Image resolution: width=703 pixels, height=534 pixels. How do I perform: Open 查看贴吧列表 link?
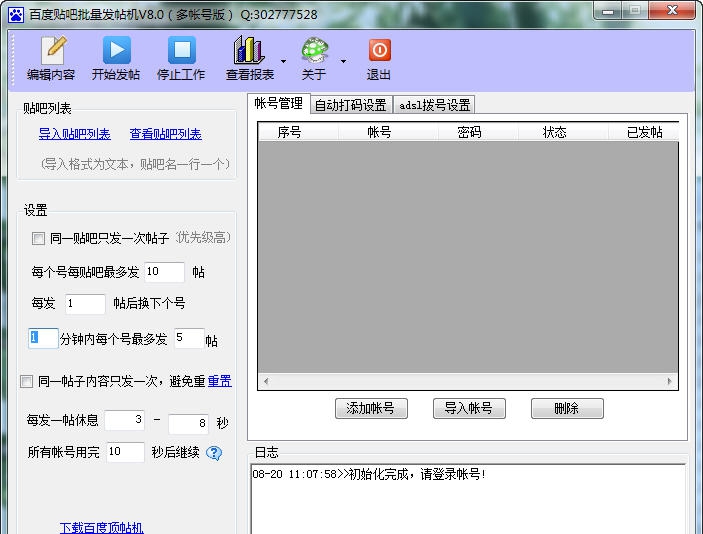click(165, 134)
